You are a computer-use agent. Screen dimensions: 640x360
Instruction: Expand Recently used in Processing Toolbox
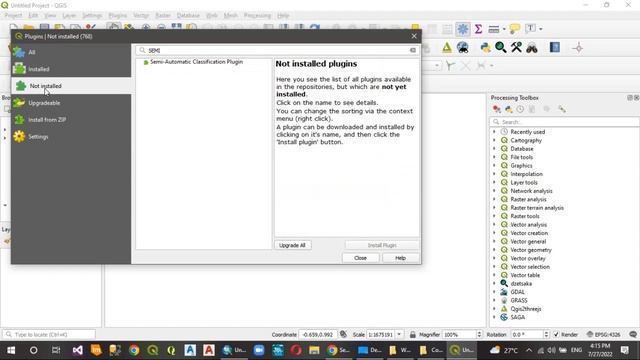(494, 132)
